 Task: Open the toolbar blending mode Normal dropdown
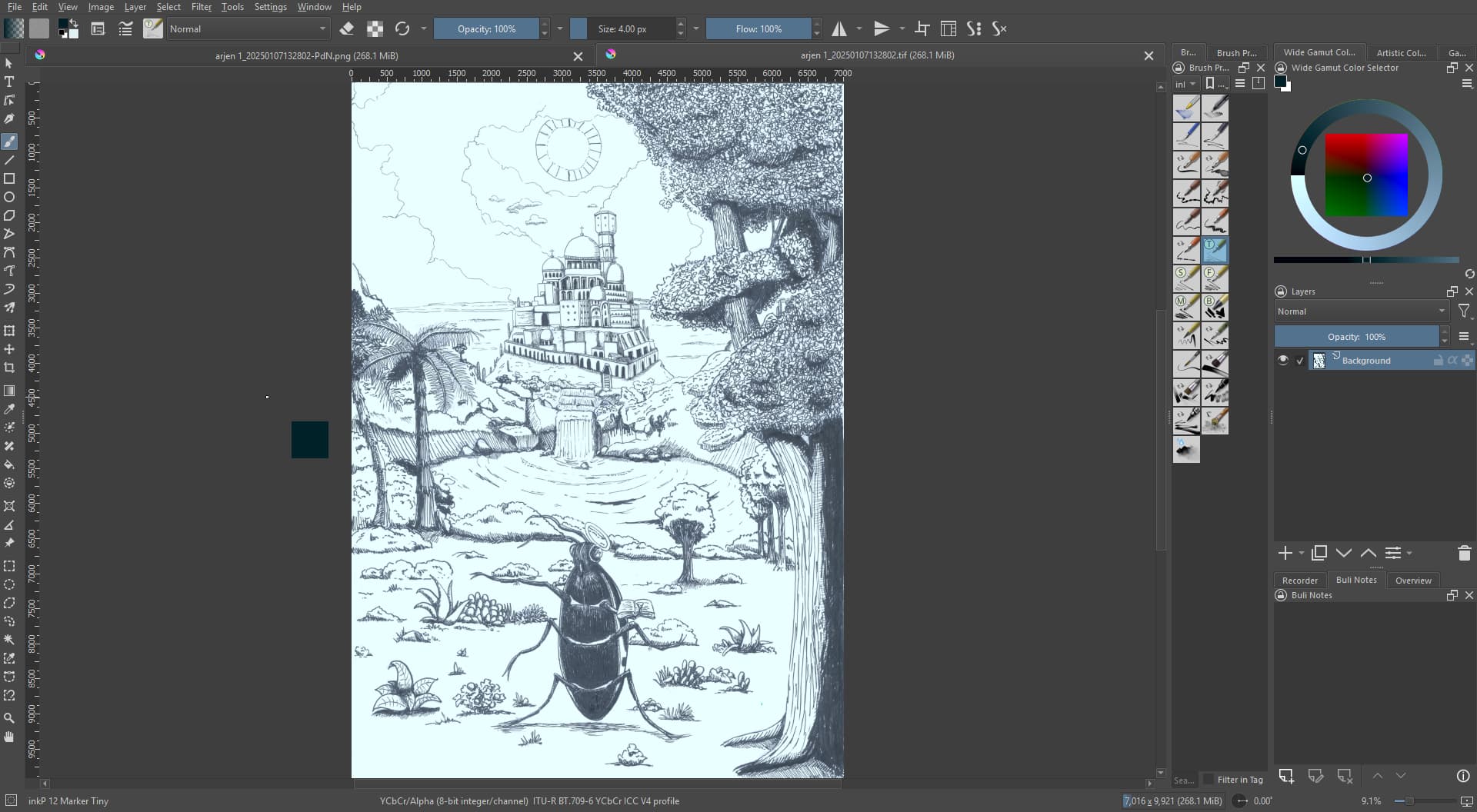point(248,29)
